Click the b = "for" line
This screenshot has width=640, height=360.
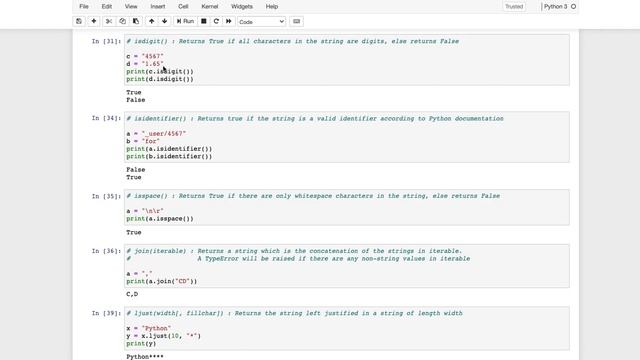pos(143,141)
